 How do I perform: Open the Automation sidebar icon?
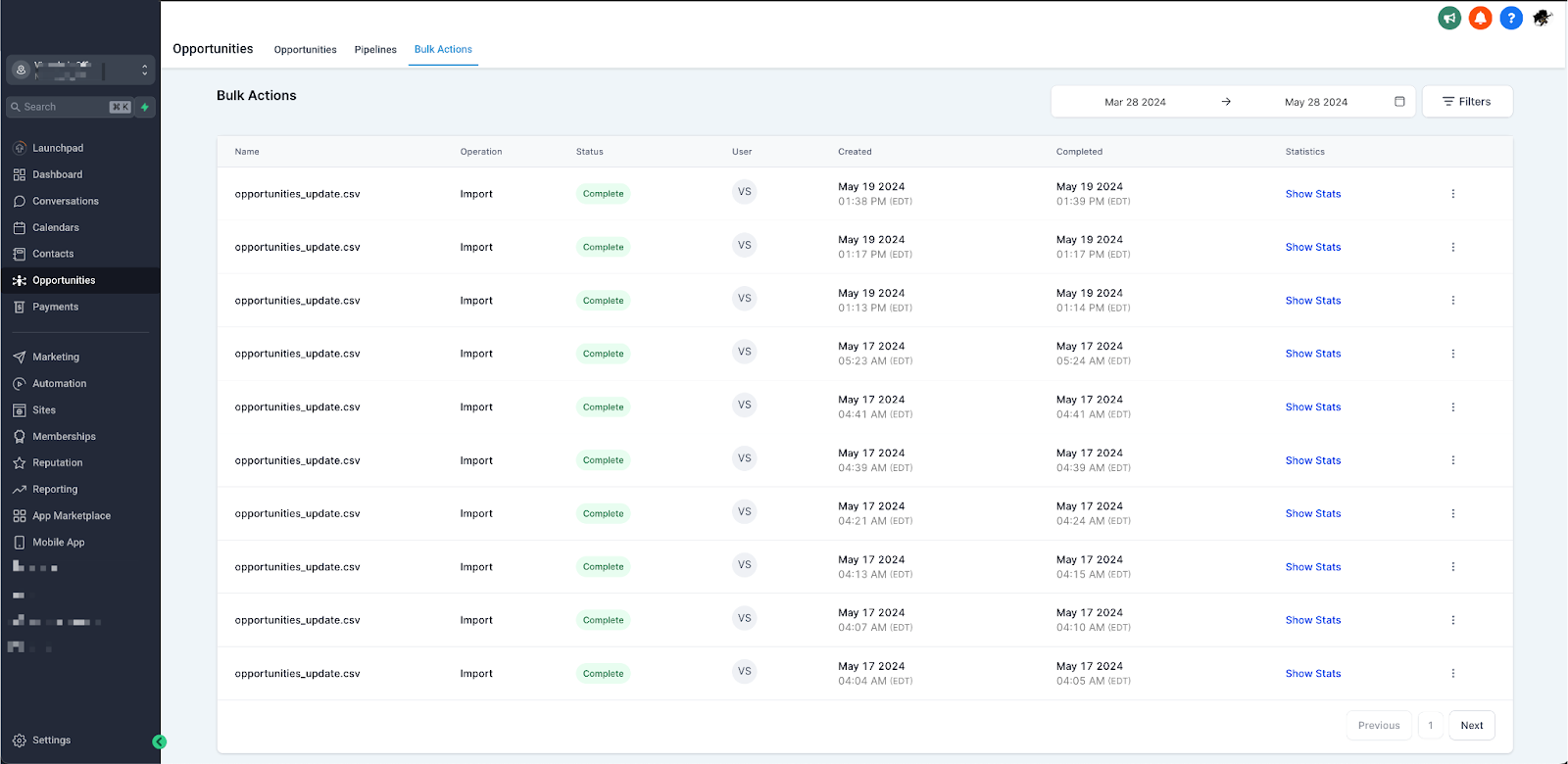[20, 383]
